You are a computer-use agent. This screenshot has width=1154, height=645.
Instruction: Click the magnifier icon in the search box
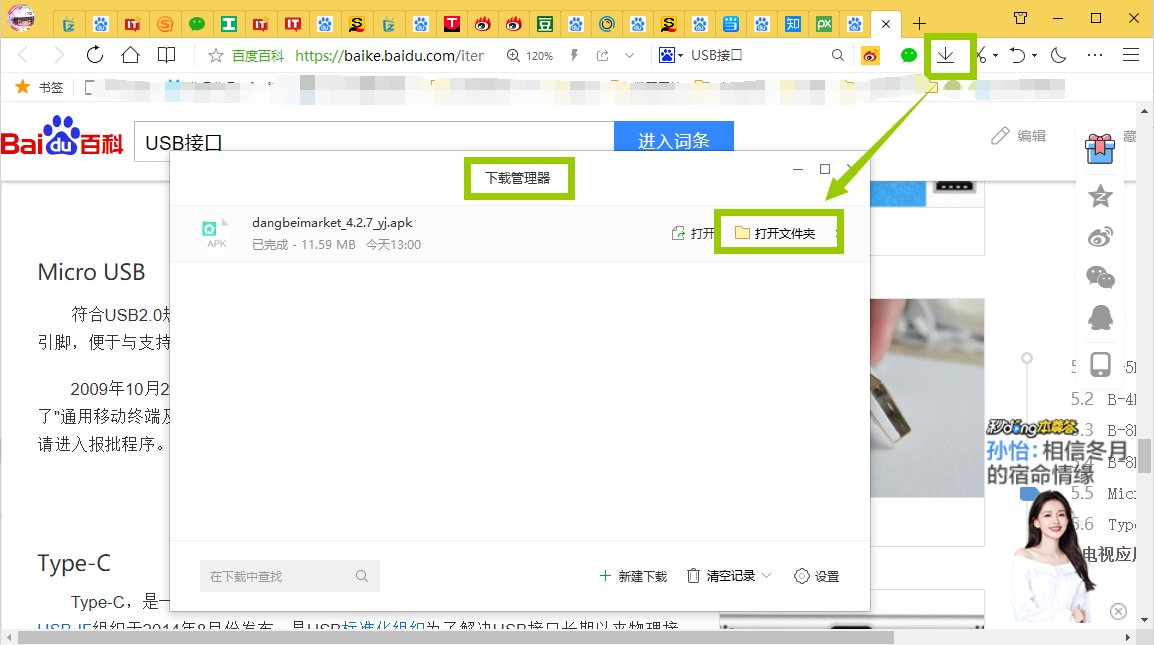838,55
